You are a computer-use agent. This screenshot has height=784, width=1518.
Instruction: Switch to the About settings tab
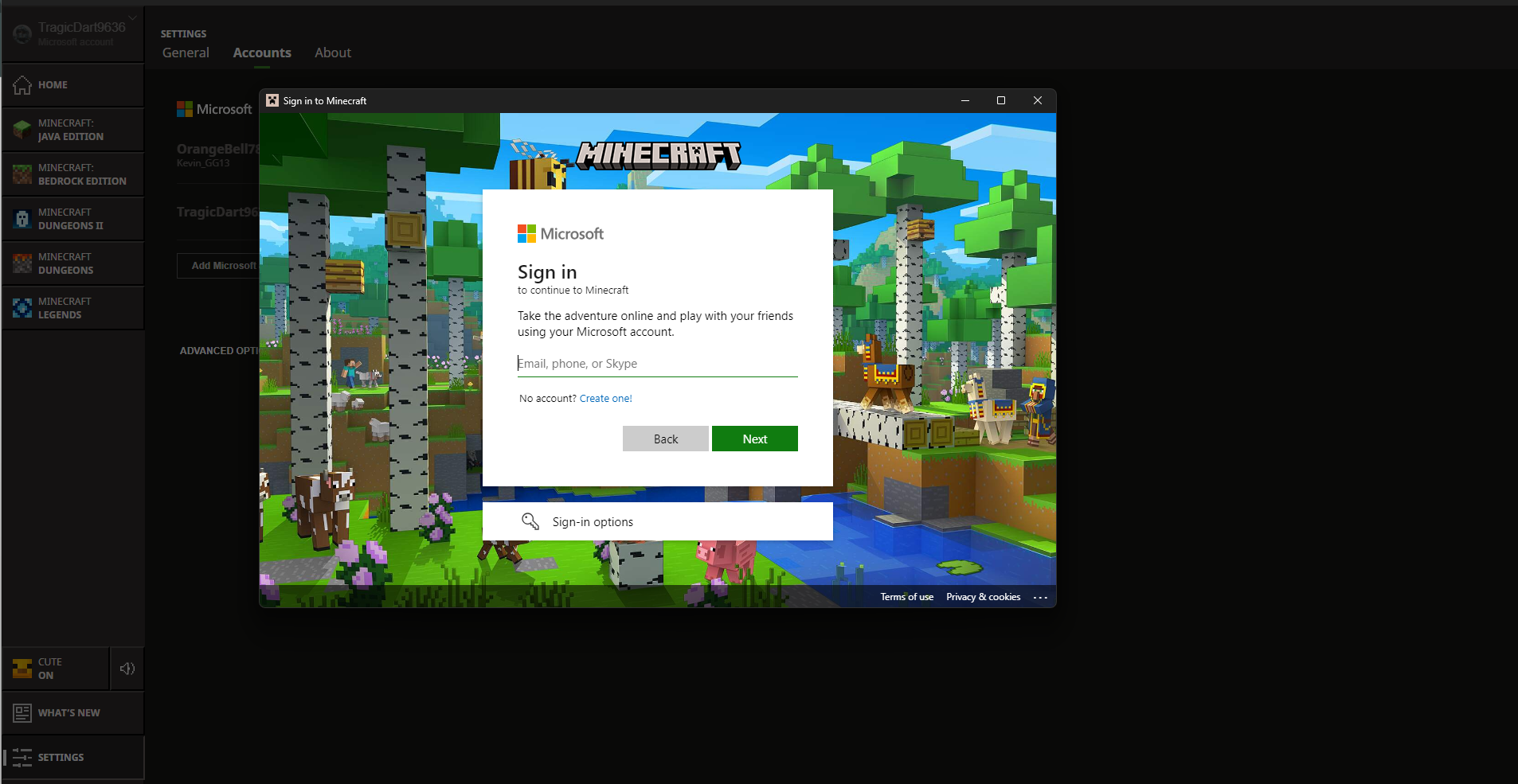(333, 53)
